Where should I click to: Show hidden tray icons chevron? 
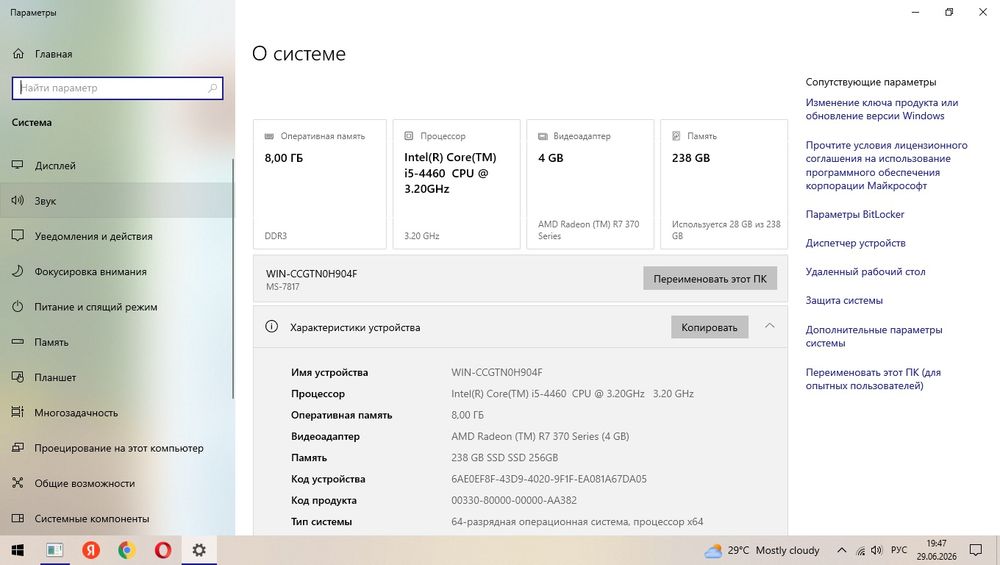tap(842, 550)
